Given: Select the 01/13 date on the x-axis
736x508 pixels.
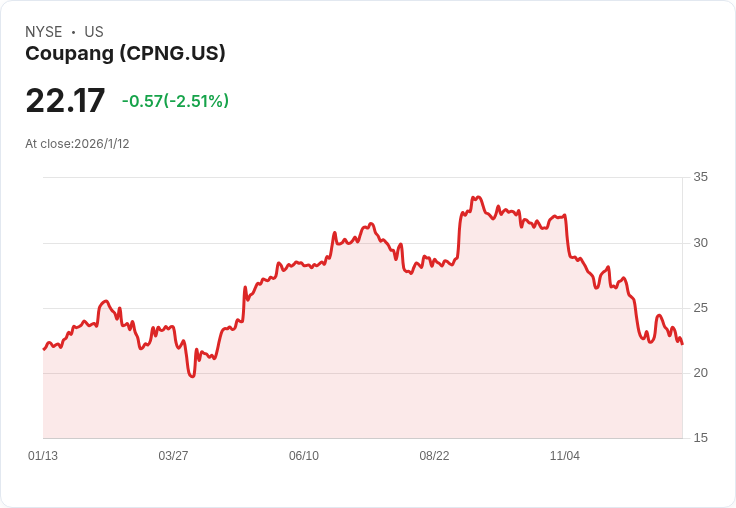Looking at the screenshot, I should pyautogui.click(x=43, y=456).
